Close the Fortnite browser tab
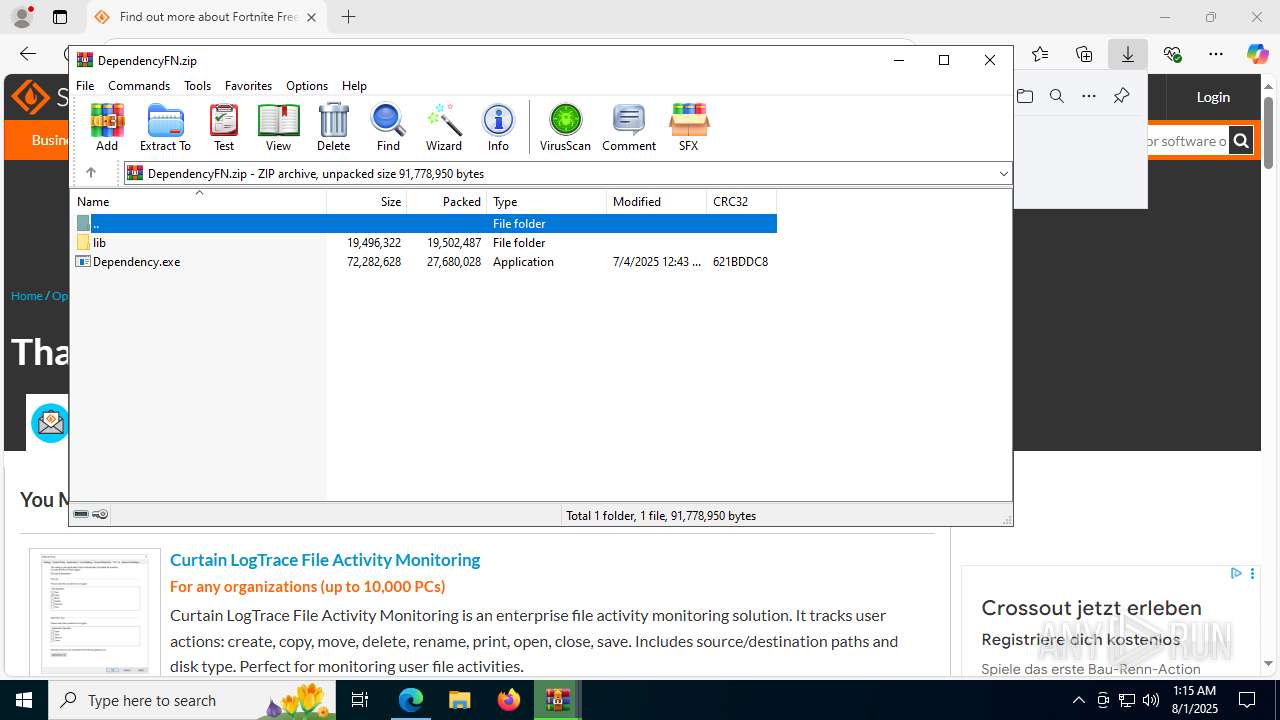 [312, 17]
